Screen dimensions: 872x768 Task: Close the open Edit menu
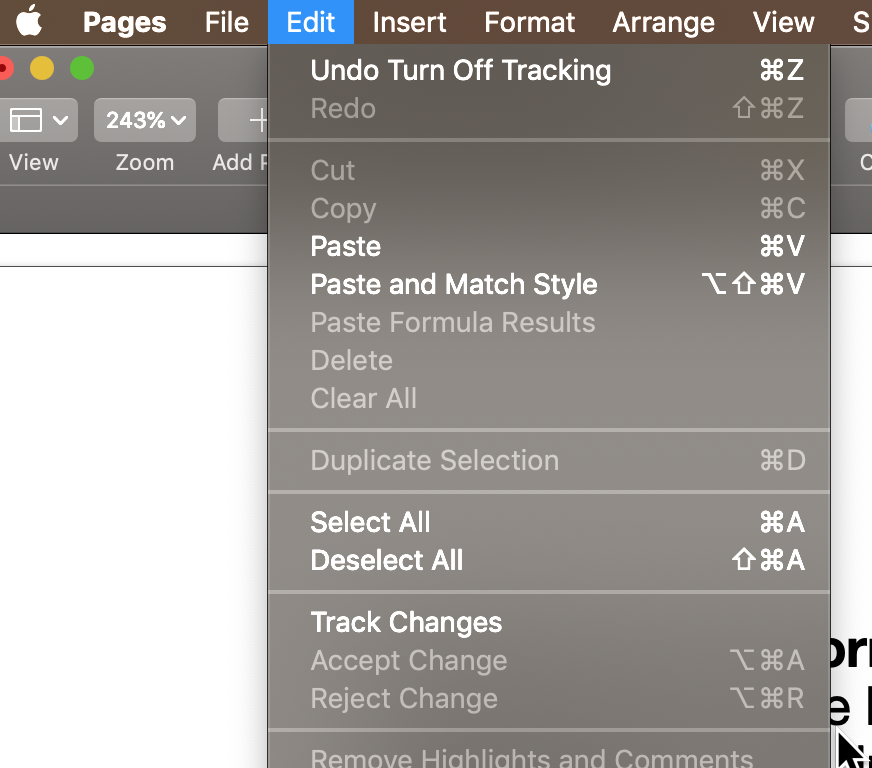click(x=310, y=21)
